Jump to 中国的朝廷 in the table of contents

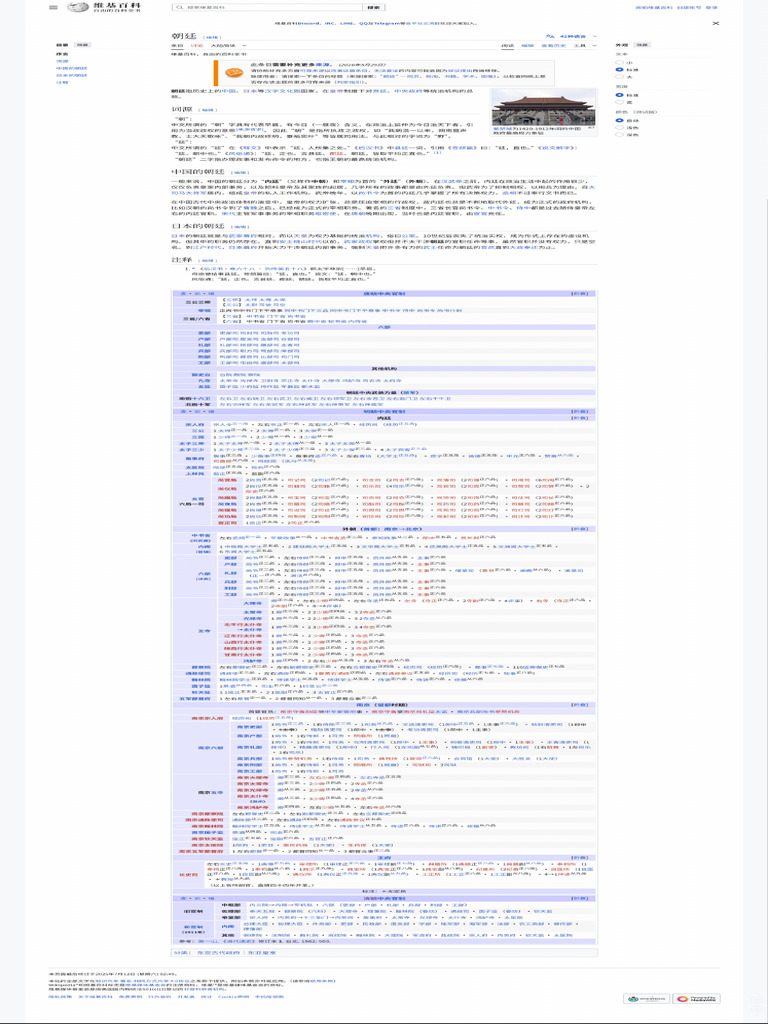[71, 68]
